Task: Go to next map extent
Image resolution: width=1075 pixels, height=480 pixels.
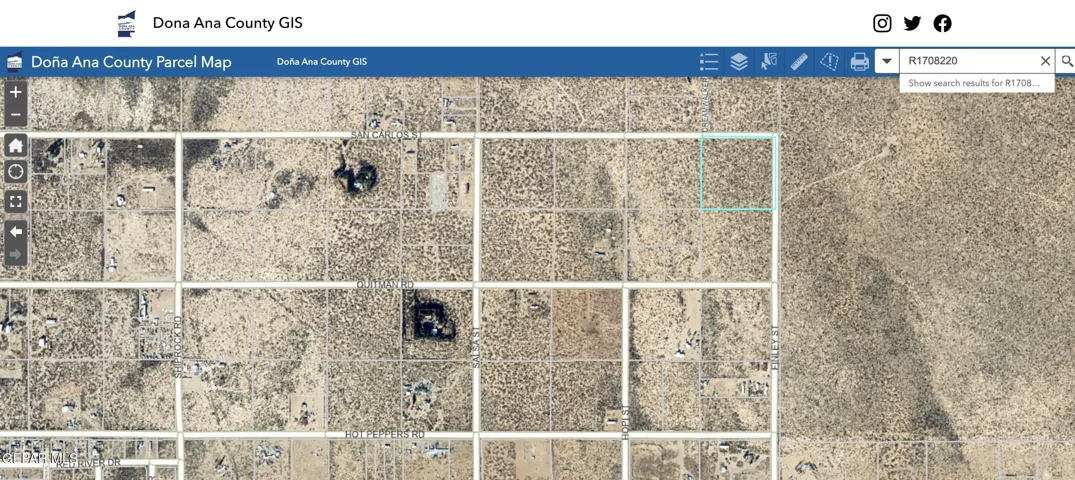Action: click(x=16, y=254)
